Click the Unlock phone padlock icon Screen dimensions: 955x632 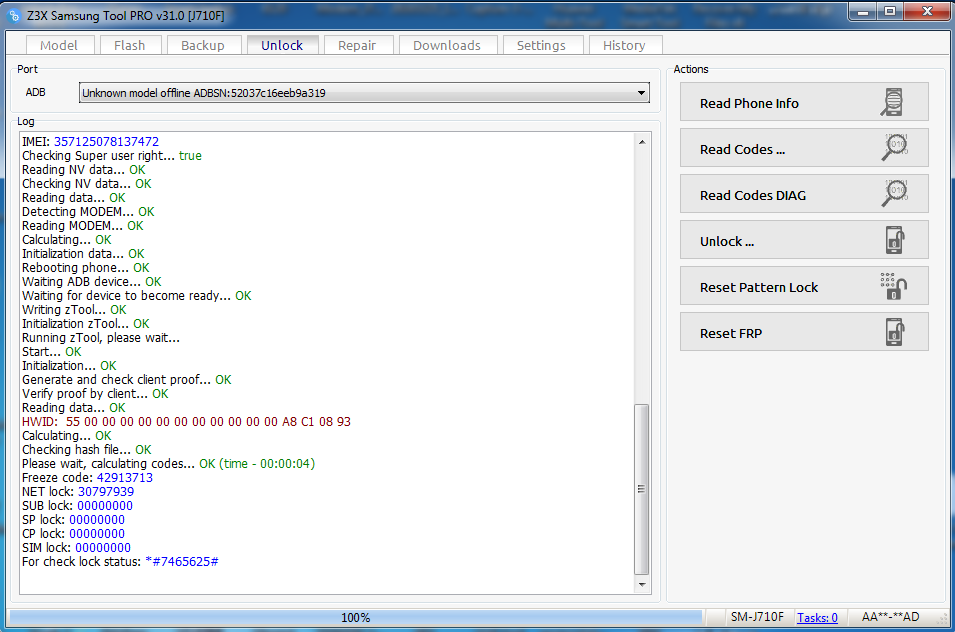coord(894,240)
